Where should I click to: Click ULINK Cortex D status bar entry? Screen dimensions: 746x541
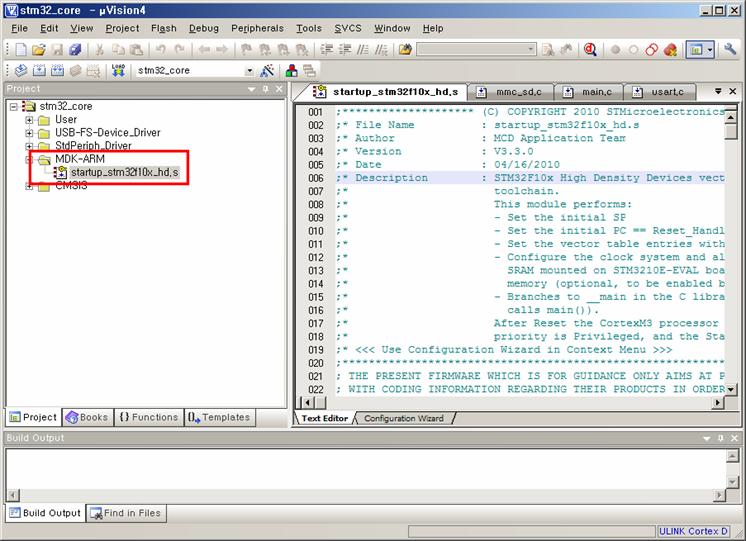[x=693, y=531]
